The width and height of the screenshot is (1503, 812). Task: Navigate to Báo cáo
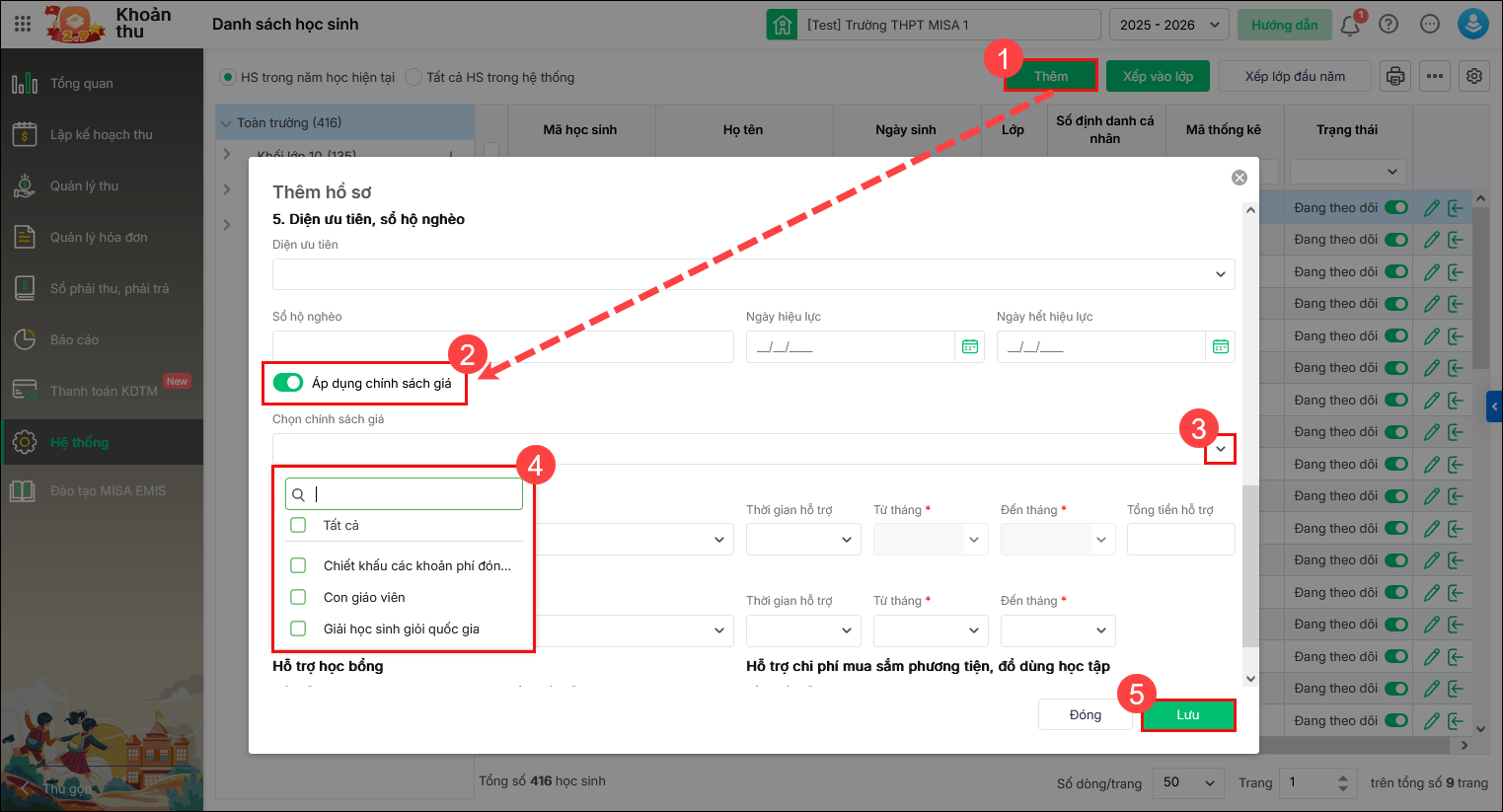tap(102, 339)
